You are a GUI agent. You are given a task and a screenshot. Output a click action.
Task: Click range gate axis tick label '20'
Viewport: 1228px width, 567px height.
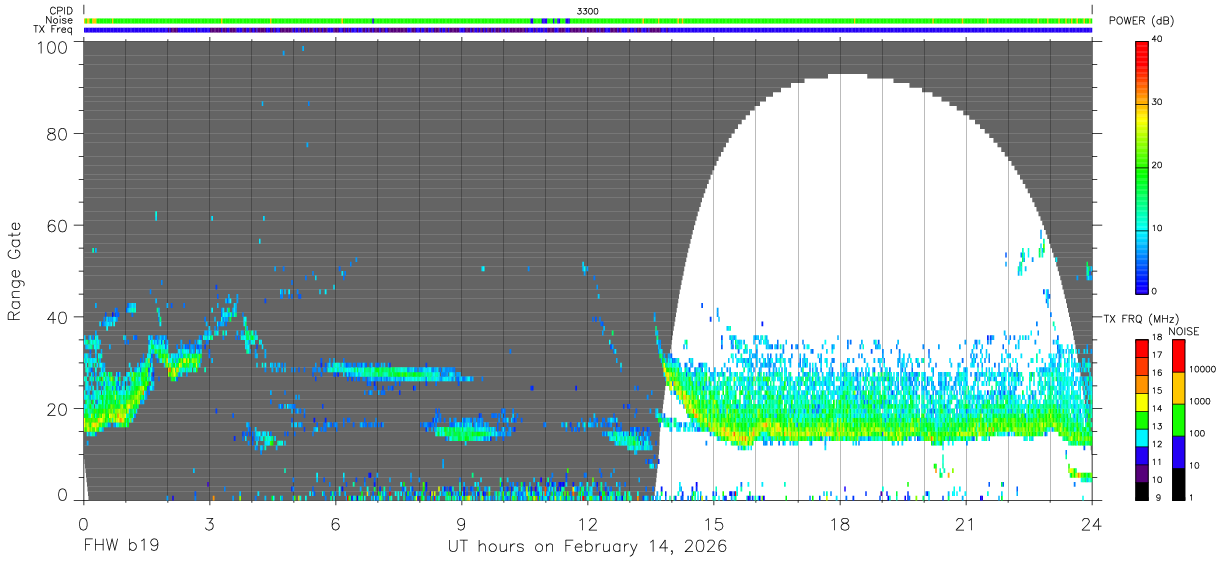[59, 408]
